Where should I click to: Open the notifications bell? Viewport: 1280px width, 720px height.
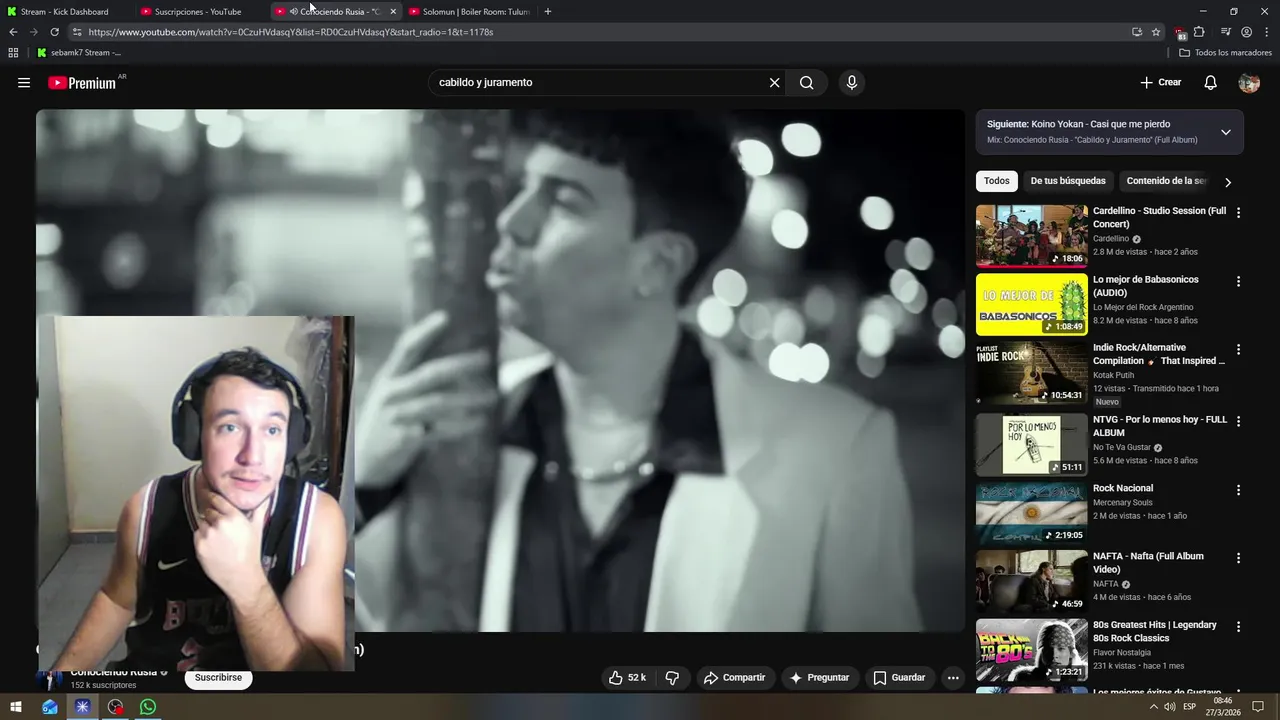click(x=1210, y=83)
